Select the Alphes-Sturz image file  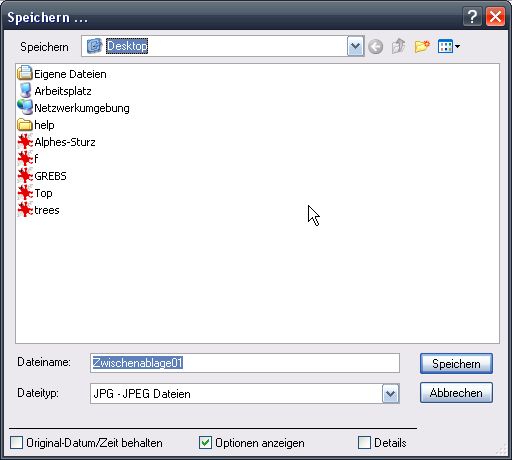(x=57, y=142)
